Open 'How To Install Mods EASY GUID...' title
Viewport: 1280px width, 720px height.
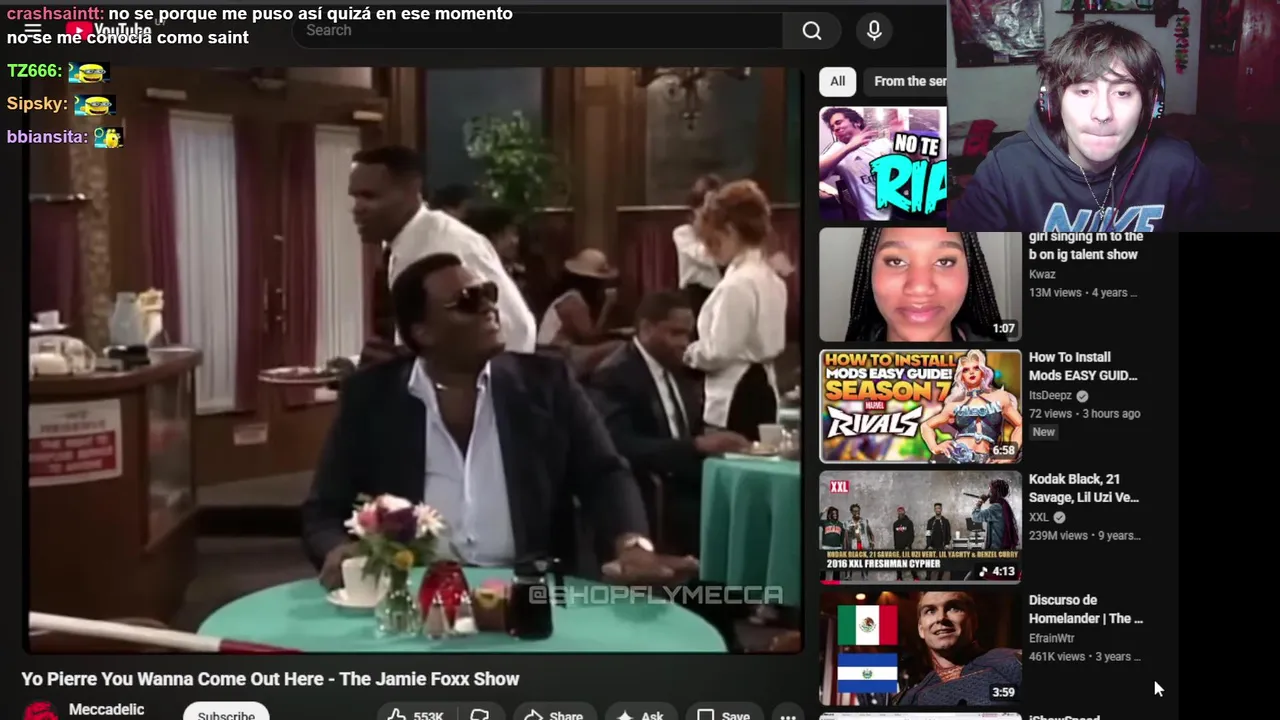1083,366
